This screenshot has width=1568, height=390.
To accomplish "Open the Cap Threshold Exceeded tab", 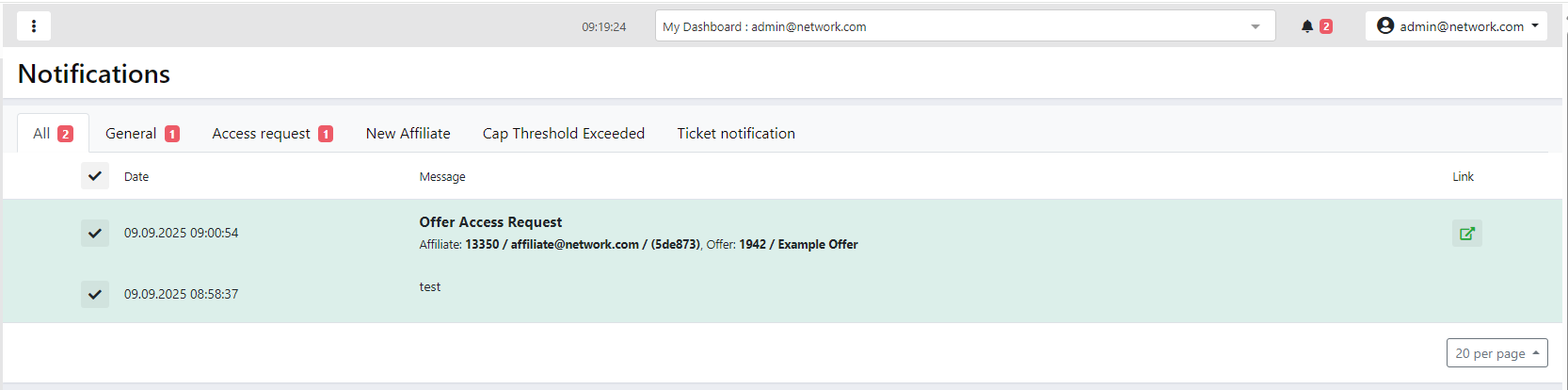I will click(x=563, y=134).
